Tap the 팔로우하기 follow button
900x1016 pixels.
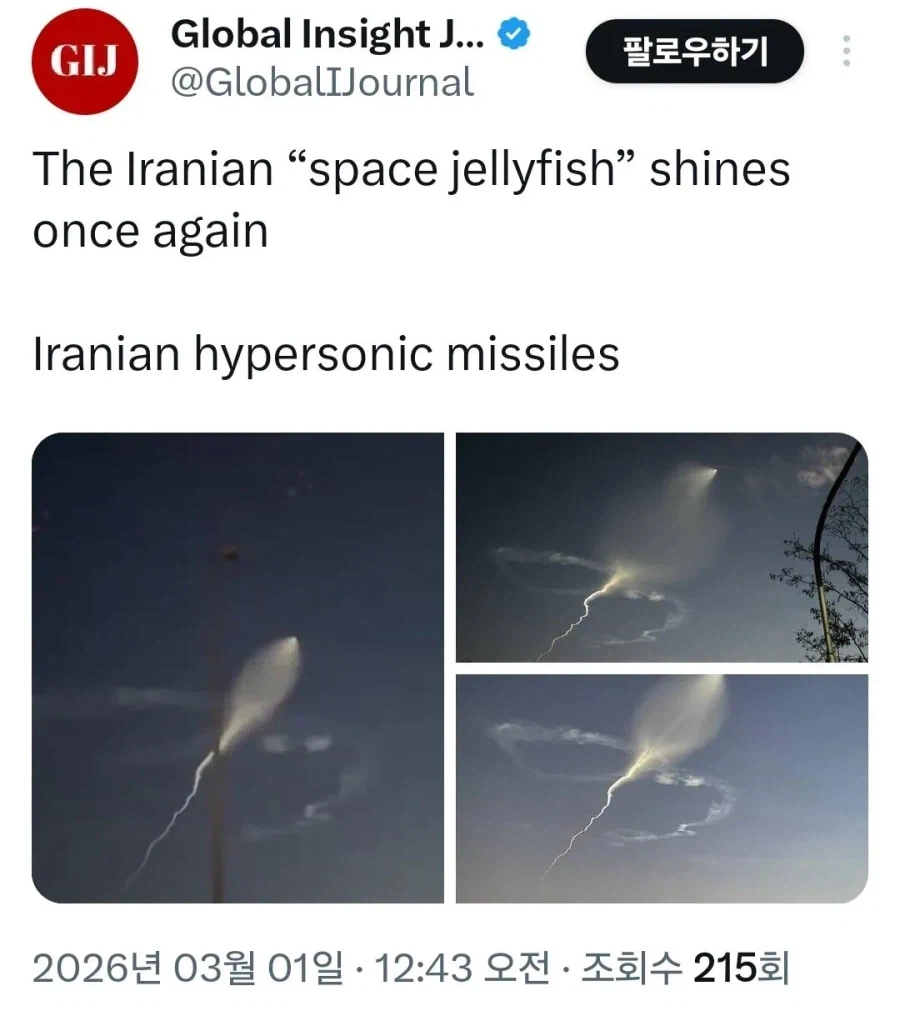(695, 51)
